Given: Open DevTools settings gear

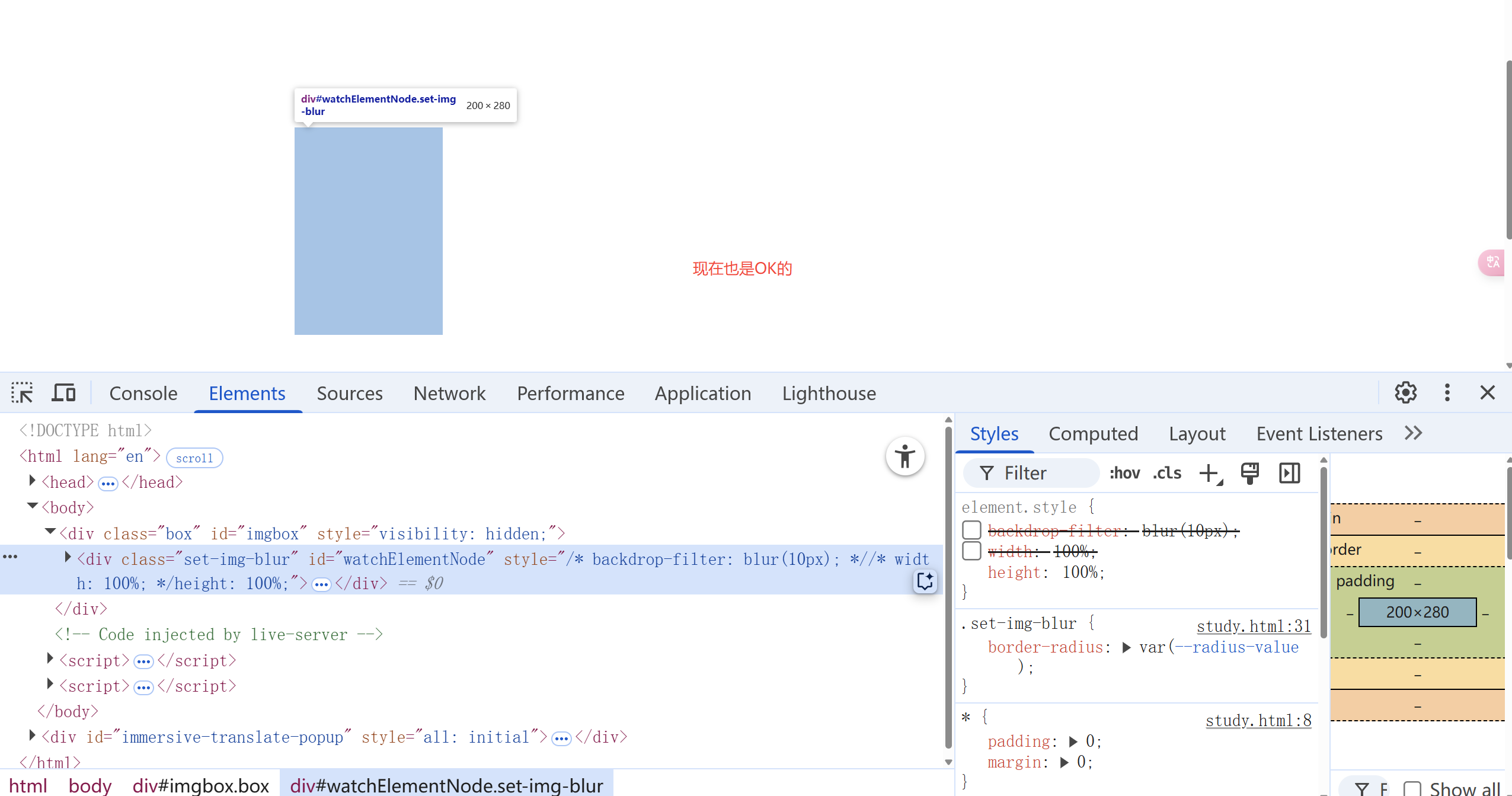Looking at the screenshot, I should tap(1405, 392).
